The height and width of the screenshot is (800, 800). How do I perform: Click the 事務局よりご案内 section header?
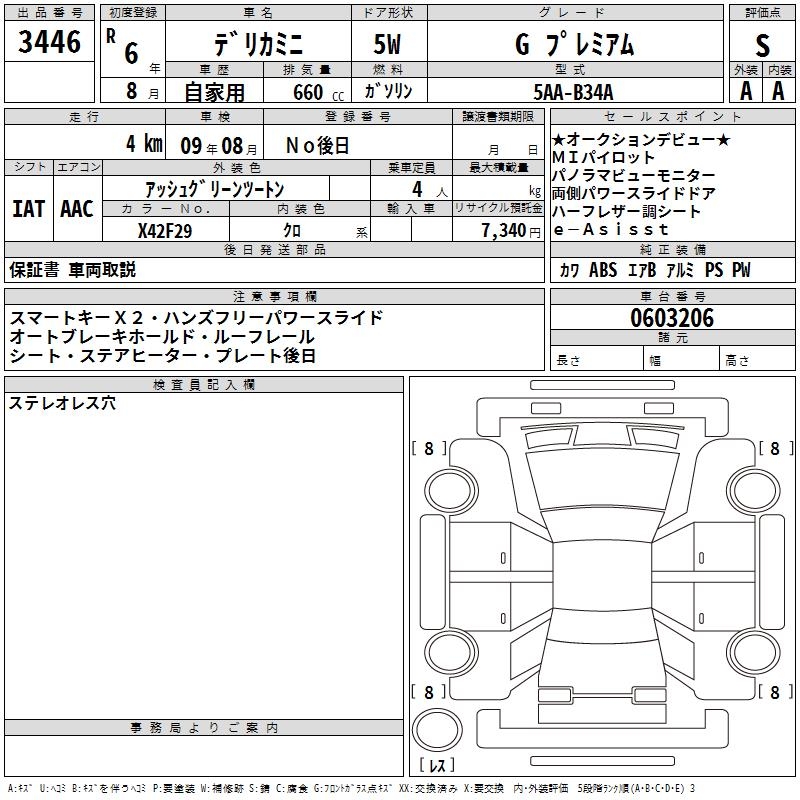[204, 728]
